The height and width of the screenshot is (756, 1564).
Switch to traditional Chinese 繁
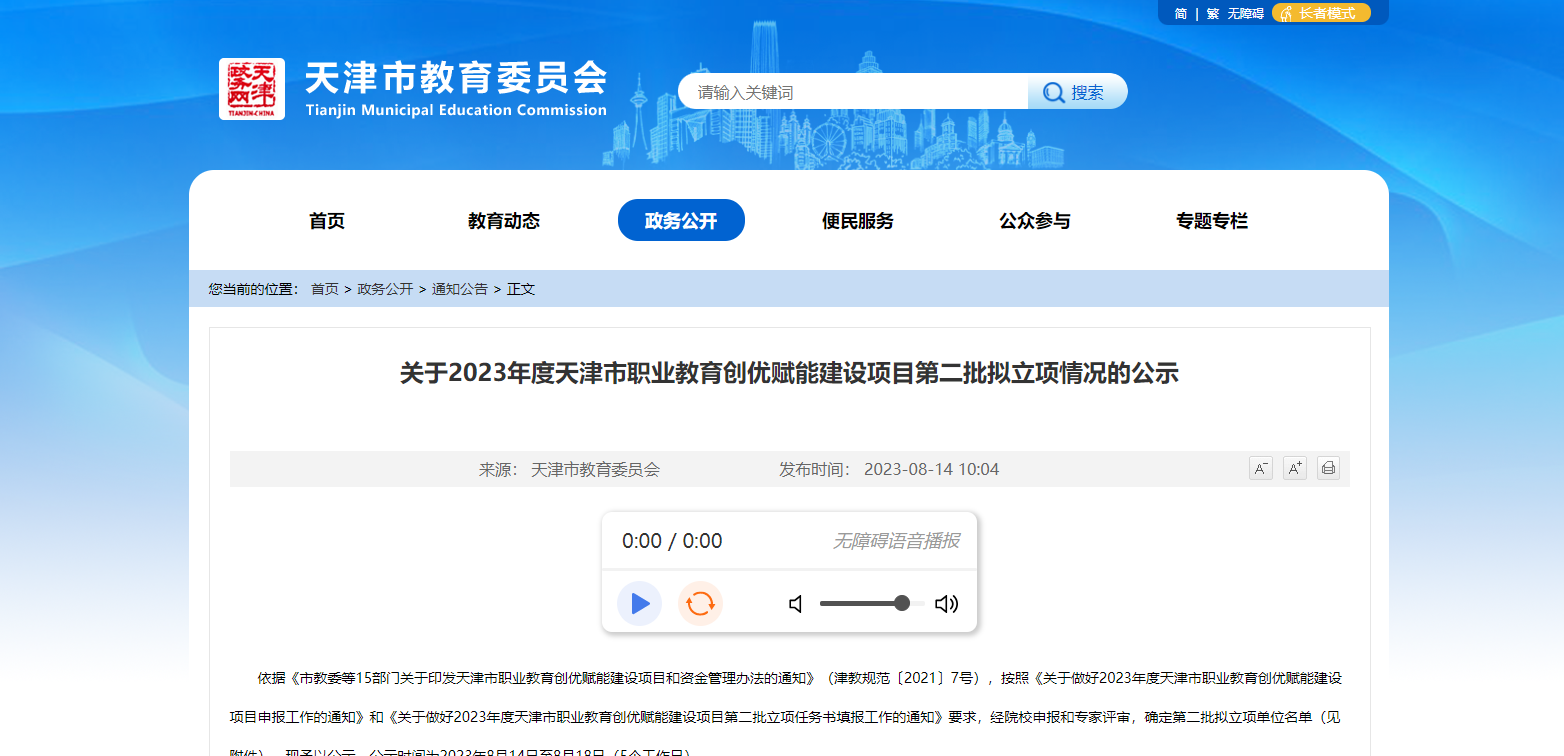(1213, 13)
